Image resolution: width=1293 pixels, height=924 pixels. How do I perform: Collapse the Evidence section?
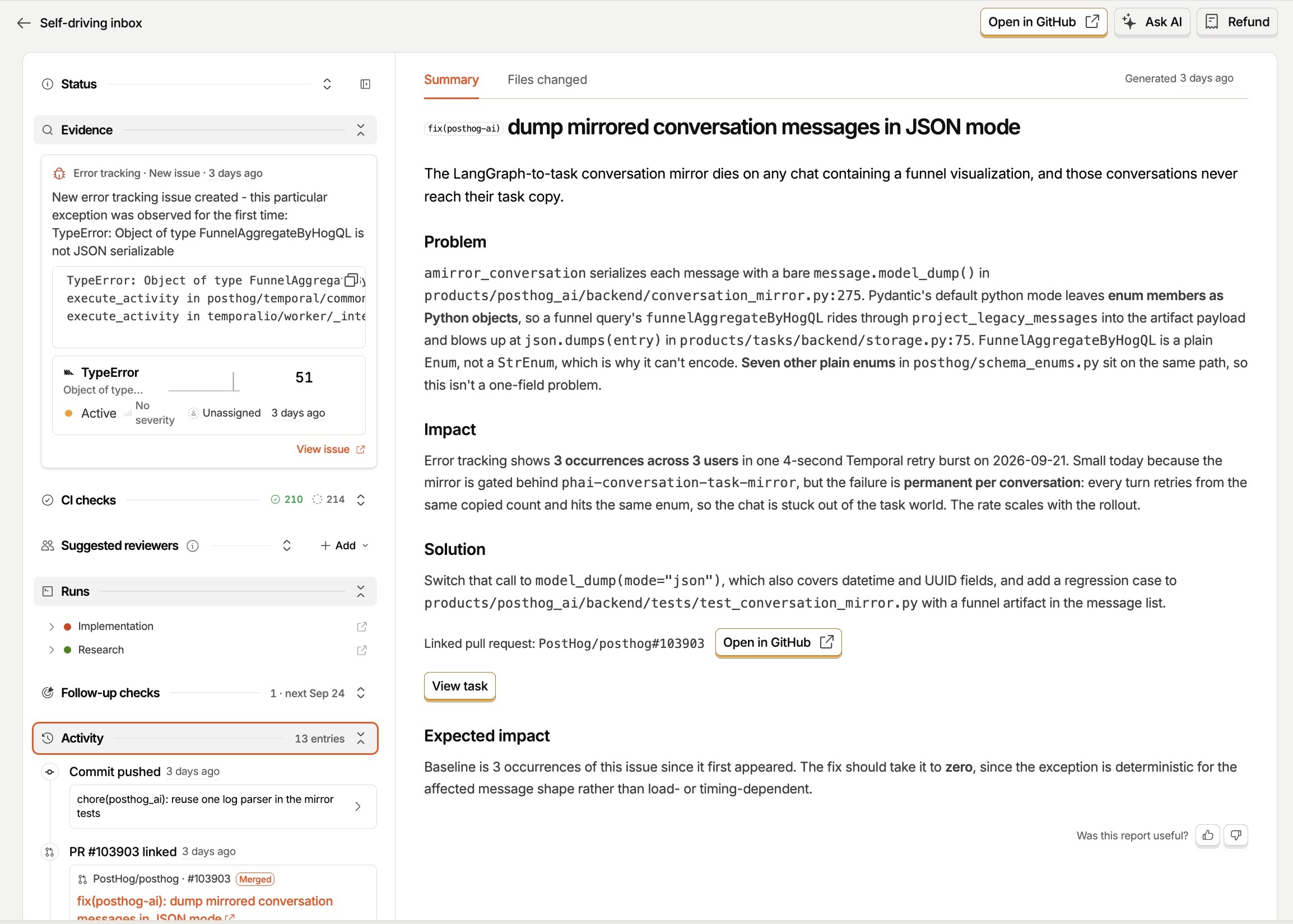[361, 130]
